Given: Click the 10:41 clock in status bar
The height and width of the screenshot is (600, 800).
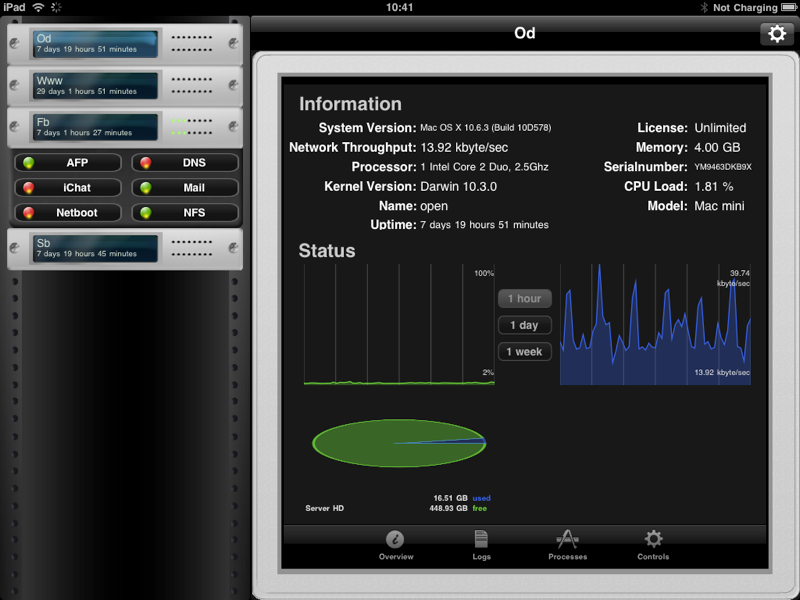Looking at the screenshot, I should pos(399,7).
